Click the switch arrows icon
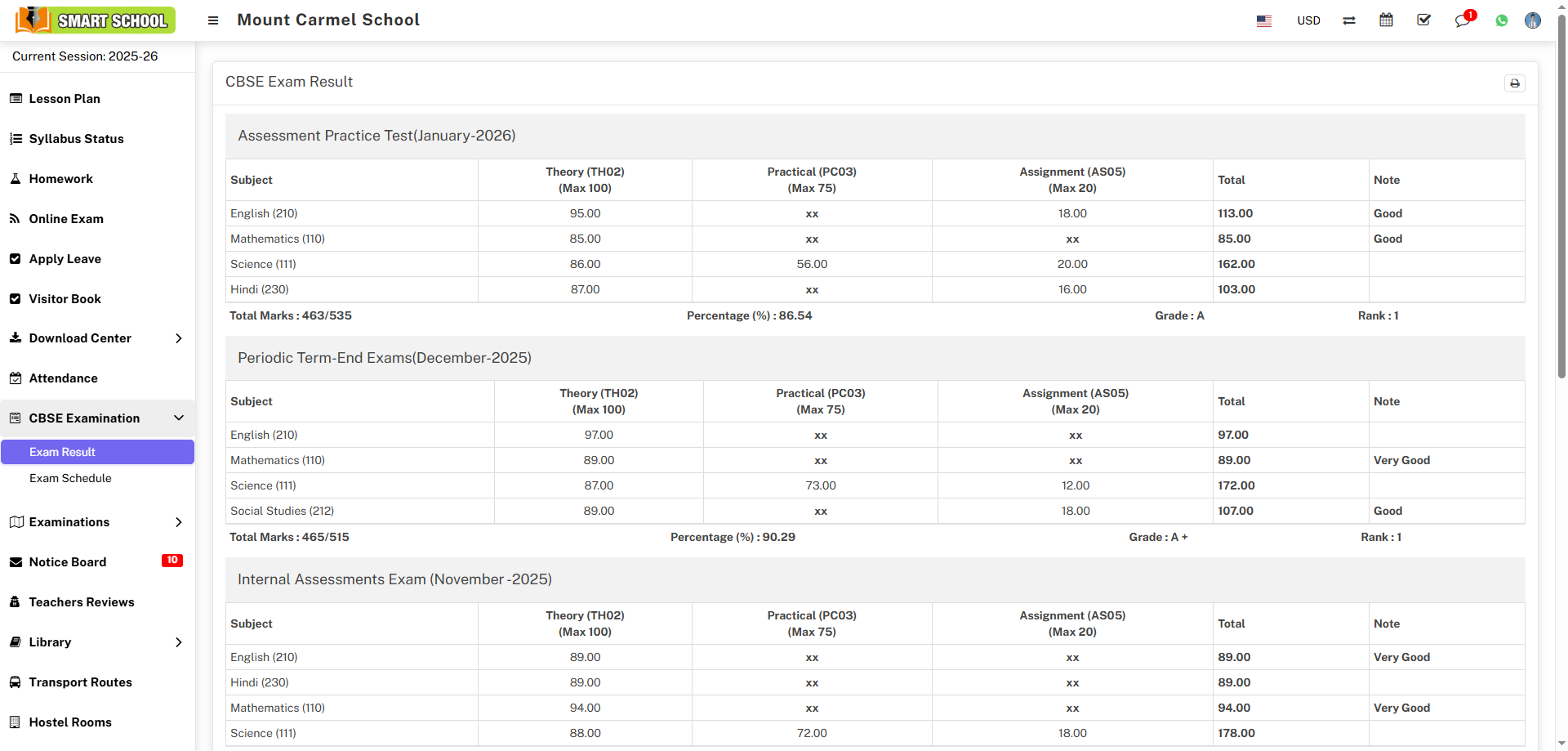 coord(1349,20)
